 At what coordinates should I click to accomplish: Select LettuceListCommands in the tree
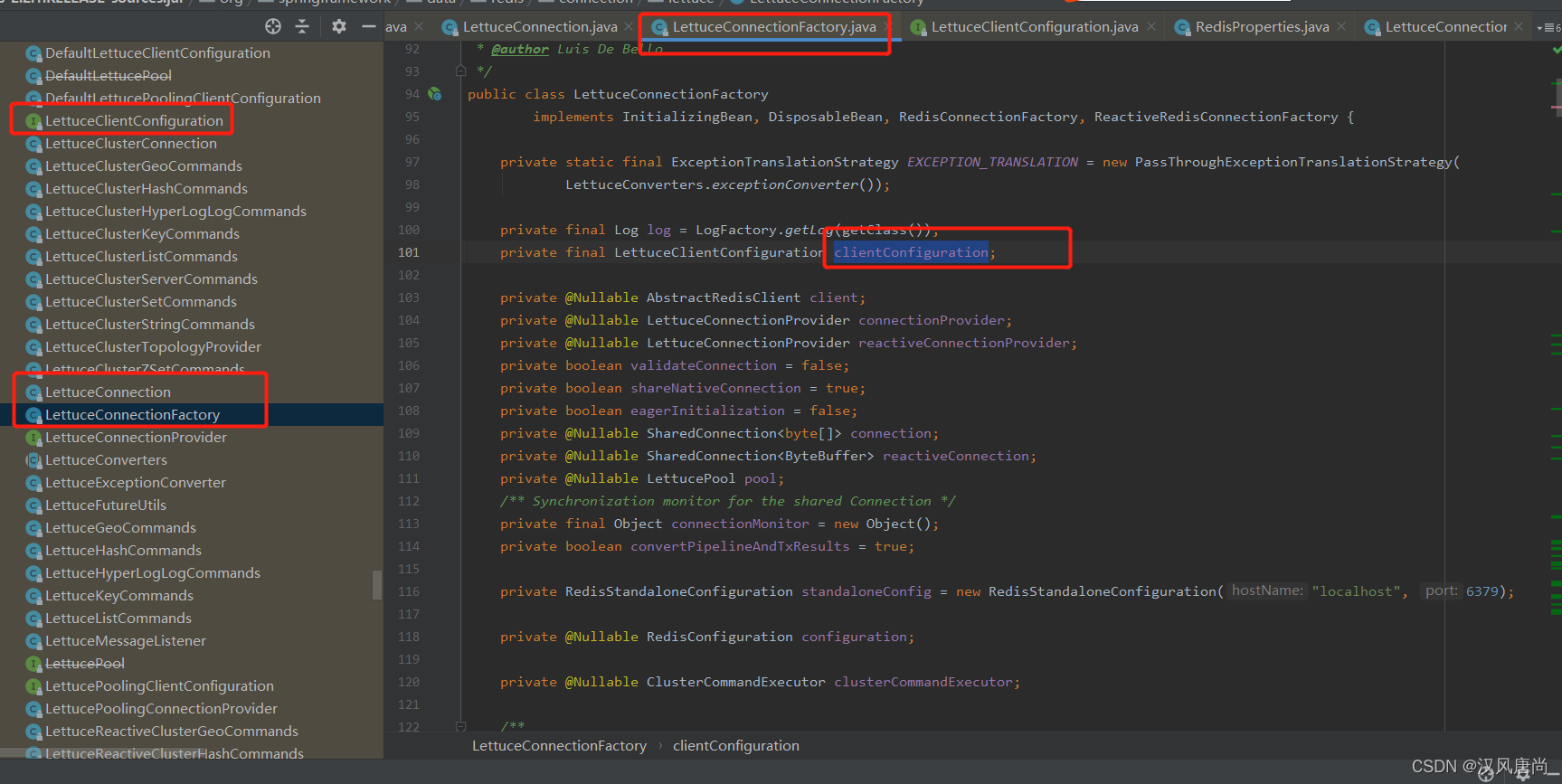tap(118, 619)
